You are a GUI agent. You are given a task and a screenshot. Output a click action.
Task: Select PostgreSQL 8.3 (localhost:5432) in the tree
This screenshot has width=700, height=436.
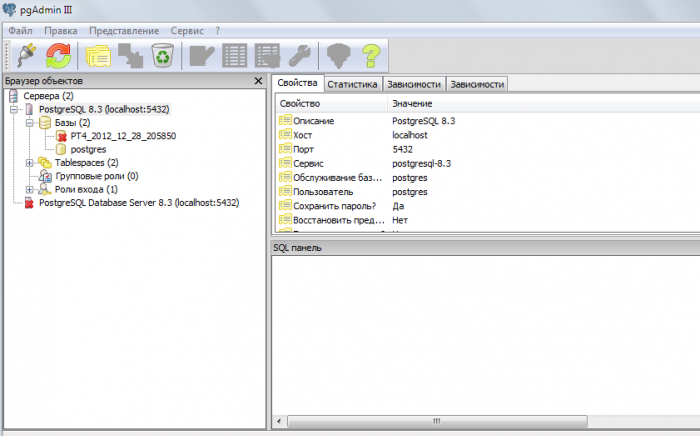[x=104, y=109]
